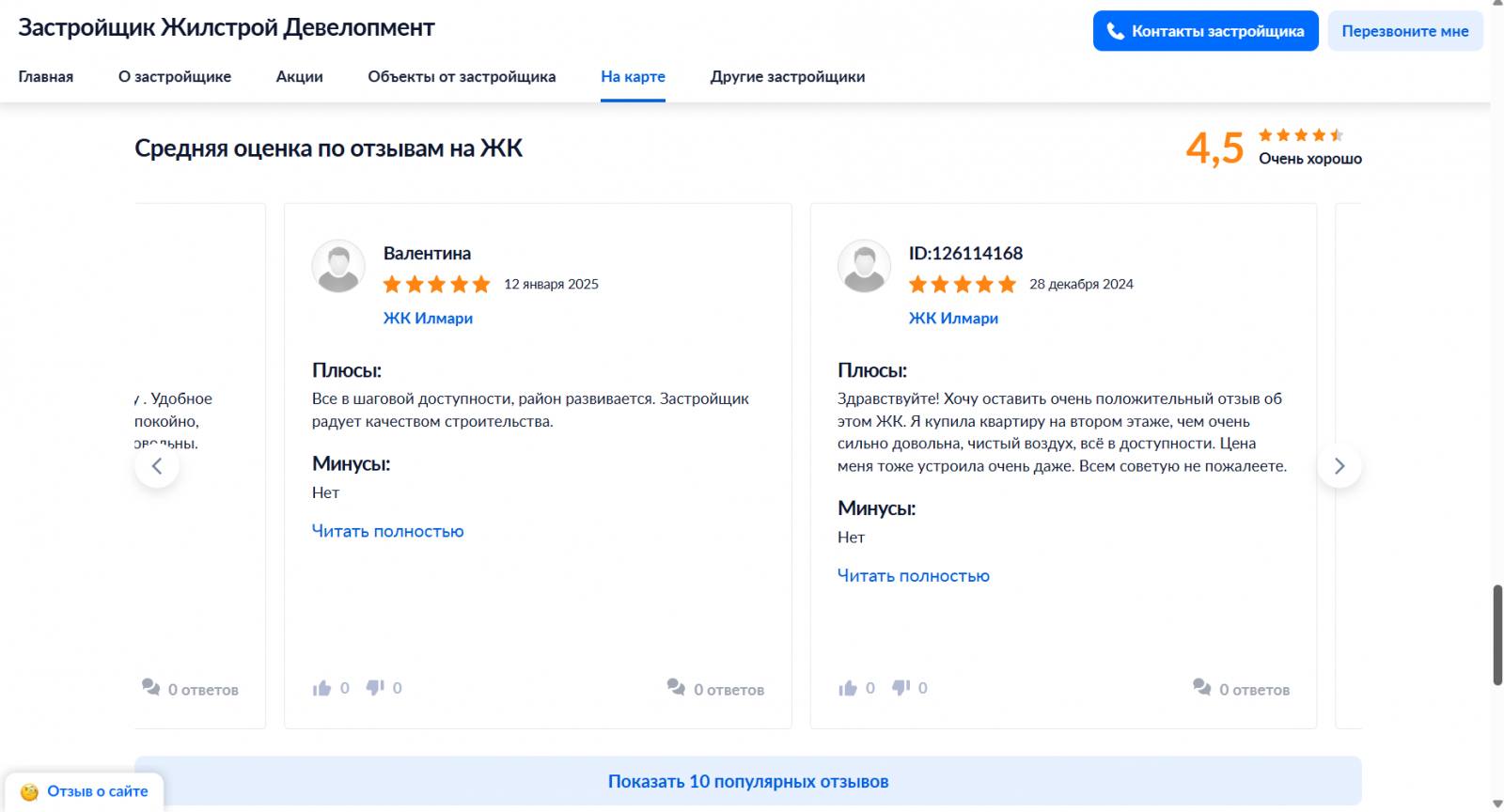Open ЖК Илмари link in Валентина's review
Image resolution: width=1504 pixels, height=812 pixels.
[428, 319]
